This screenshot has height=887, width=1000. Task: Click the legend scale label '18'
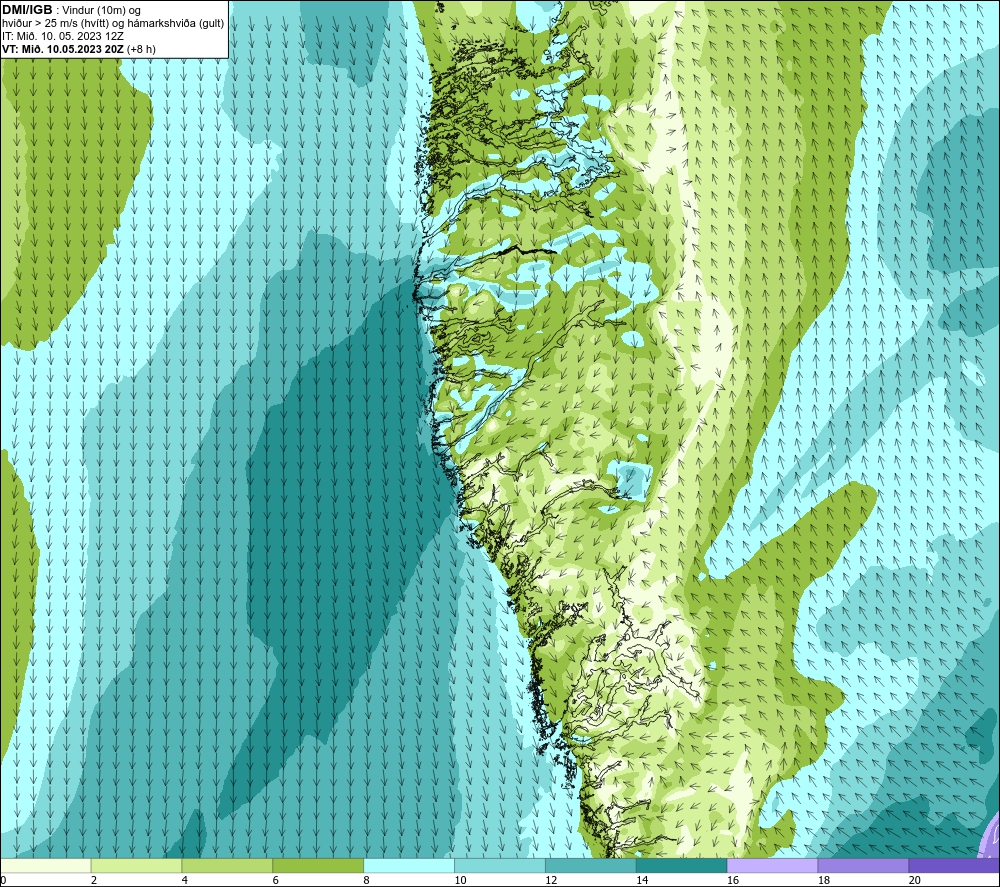click(823, 880)
